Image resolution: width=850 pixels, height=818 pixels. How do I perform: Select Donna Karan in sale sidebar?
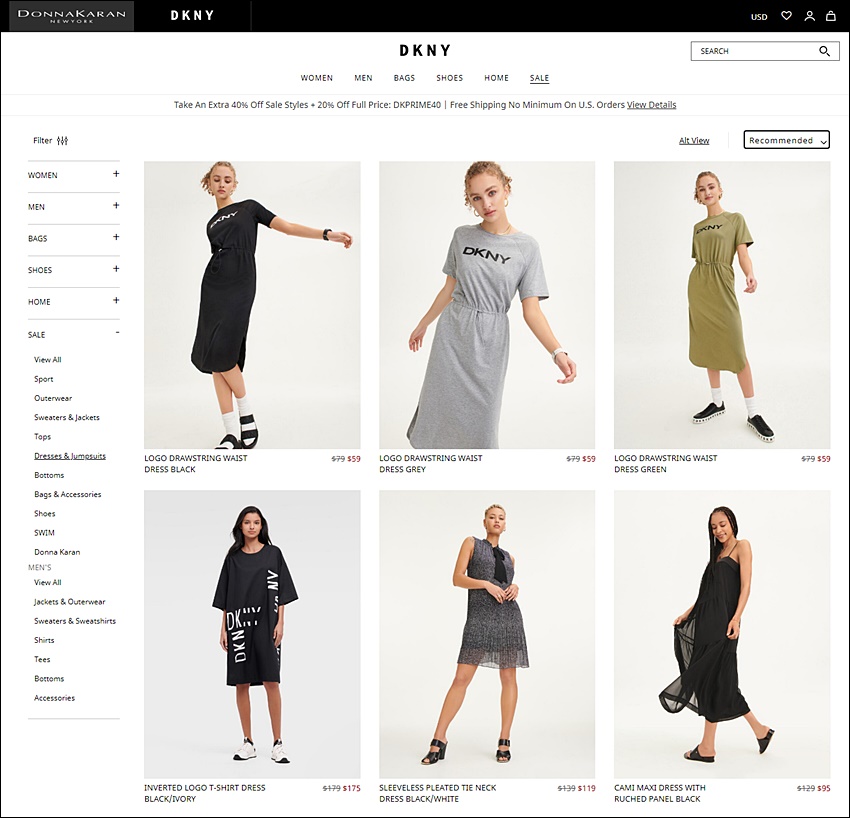(57, 552)
